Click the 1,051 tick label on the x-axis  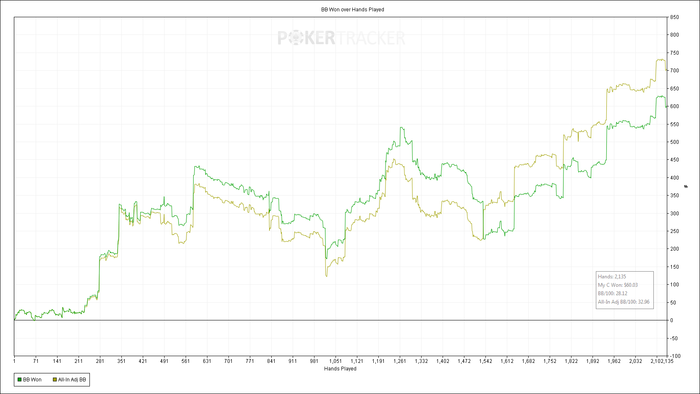[x=336, y=361]
